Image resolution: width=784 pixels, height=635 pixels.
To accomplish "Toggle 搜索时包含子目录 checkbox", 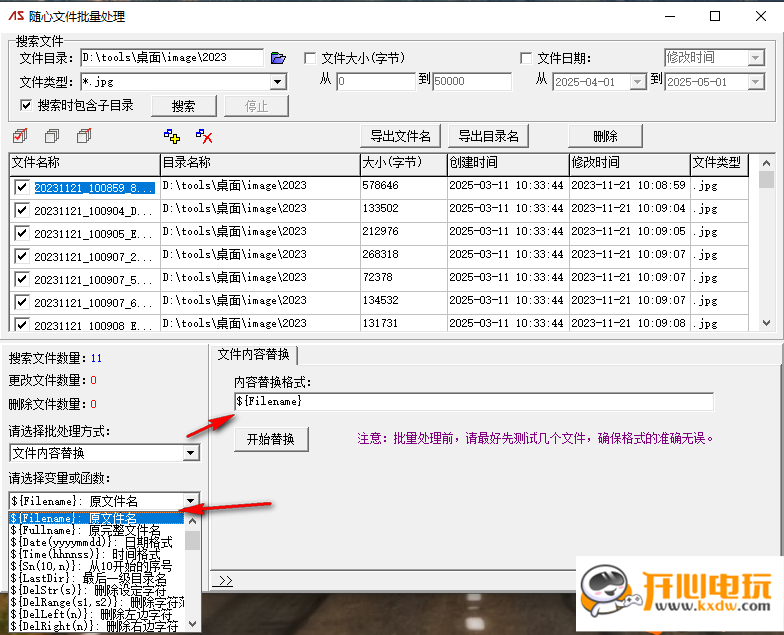I will click(26, 105).
